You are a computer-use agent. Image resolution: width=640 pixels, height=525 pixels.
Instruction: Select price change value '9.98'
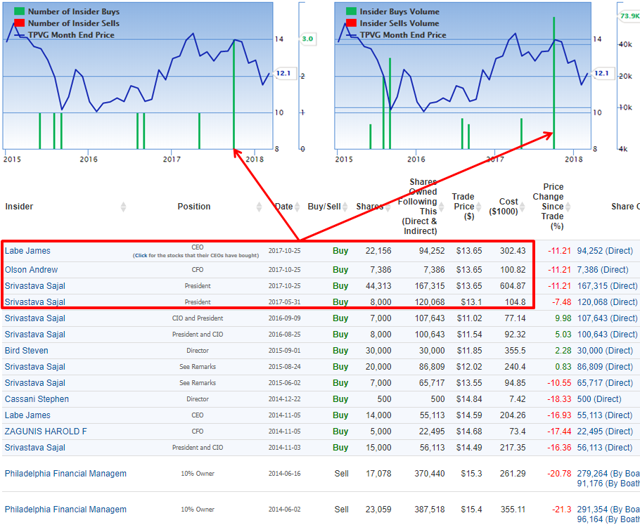[x=563, y=318]
